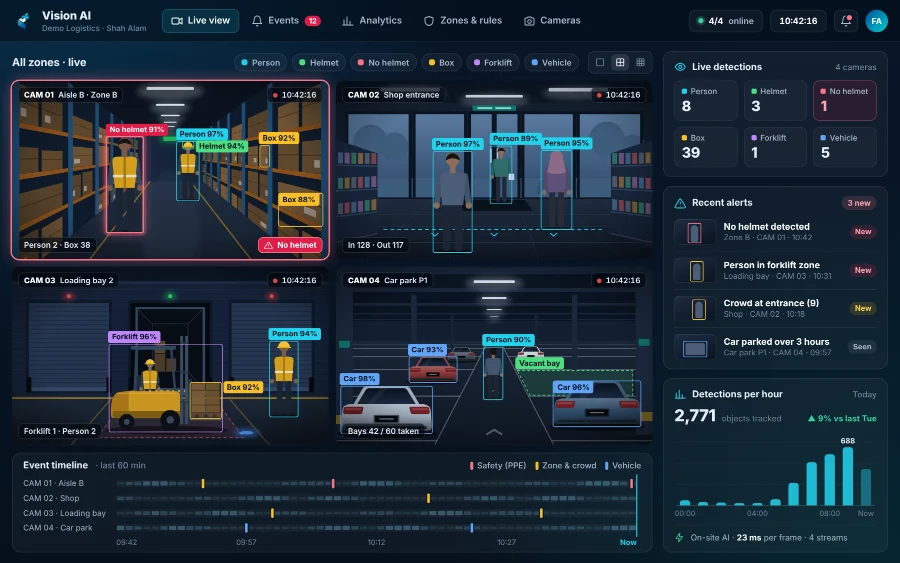
Task: Open Crowd at entrance alert thumbnail
Action: 695,309
